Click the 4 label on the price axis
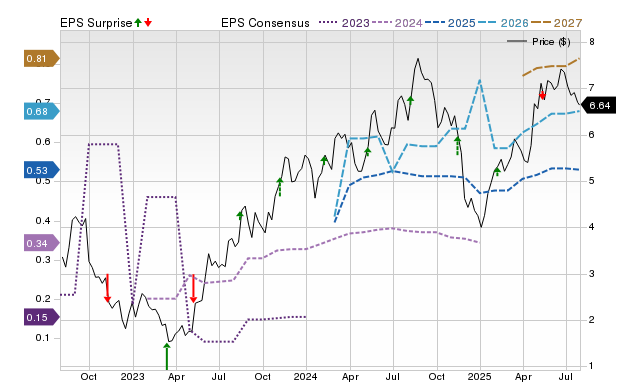This screenshot has width=640, height=382. (x=591, y=227)
